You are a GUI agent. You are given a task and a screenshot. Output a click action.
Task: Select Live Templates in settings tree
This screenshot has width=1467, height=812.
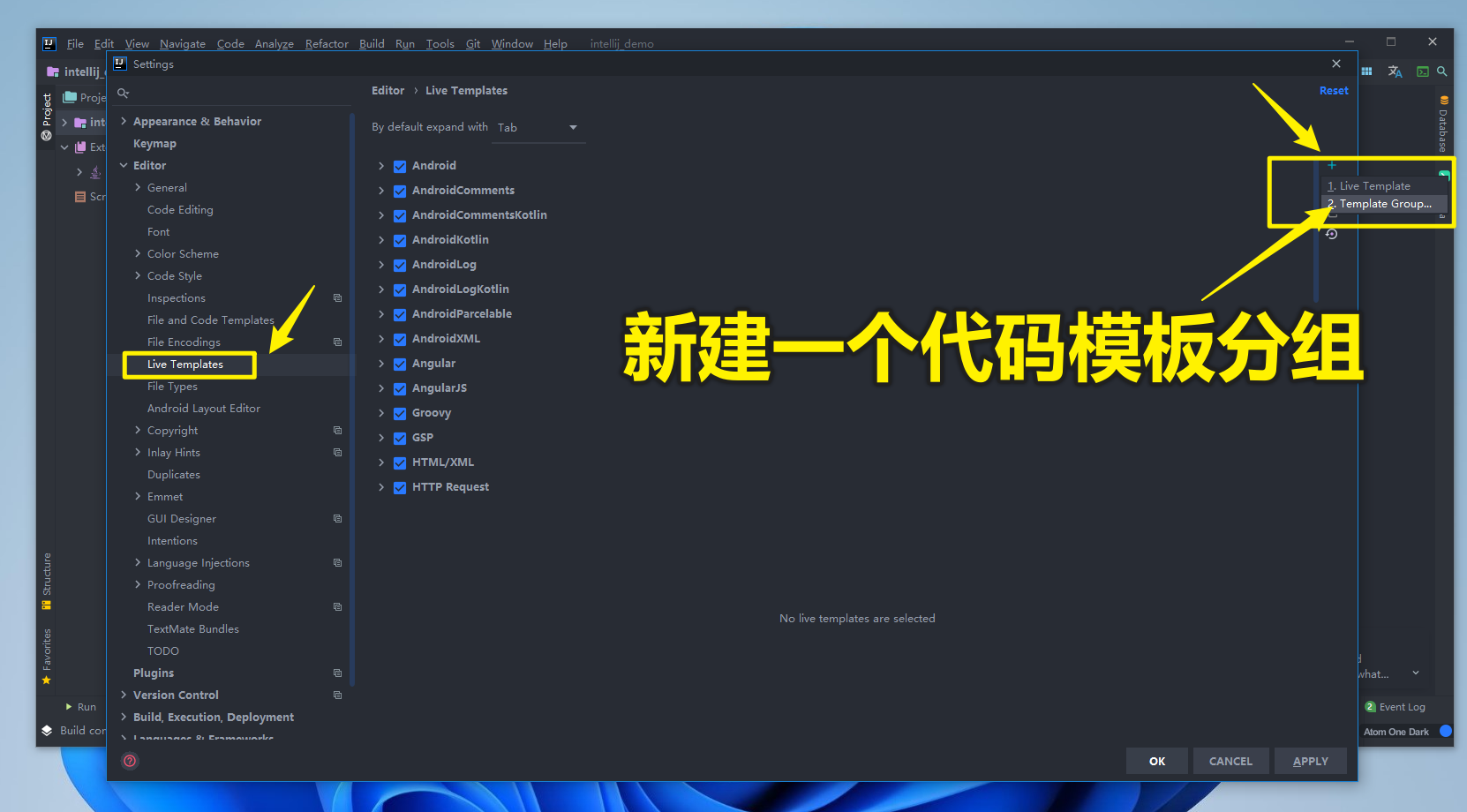tap(185, 365)
